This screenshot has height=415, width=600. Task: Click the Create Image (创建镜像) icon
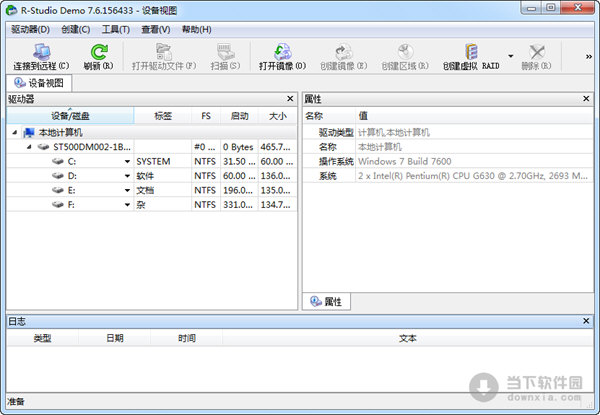(343, 52)
